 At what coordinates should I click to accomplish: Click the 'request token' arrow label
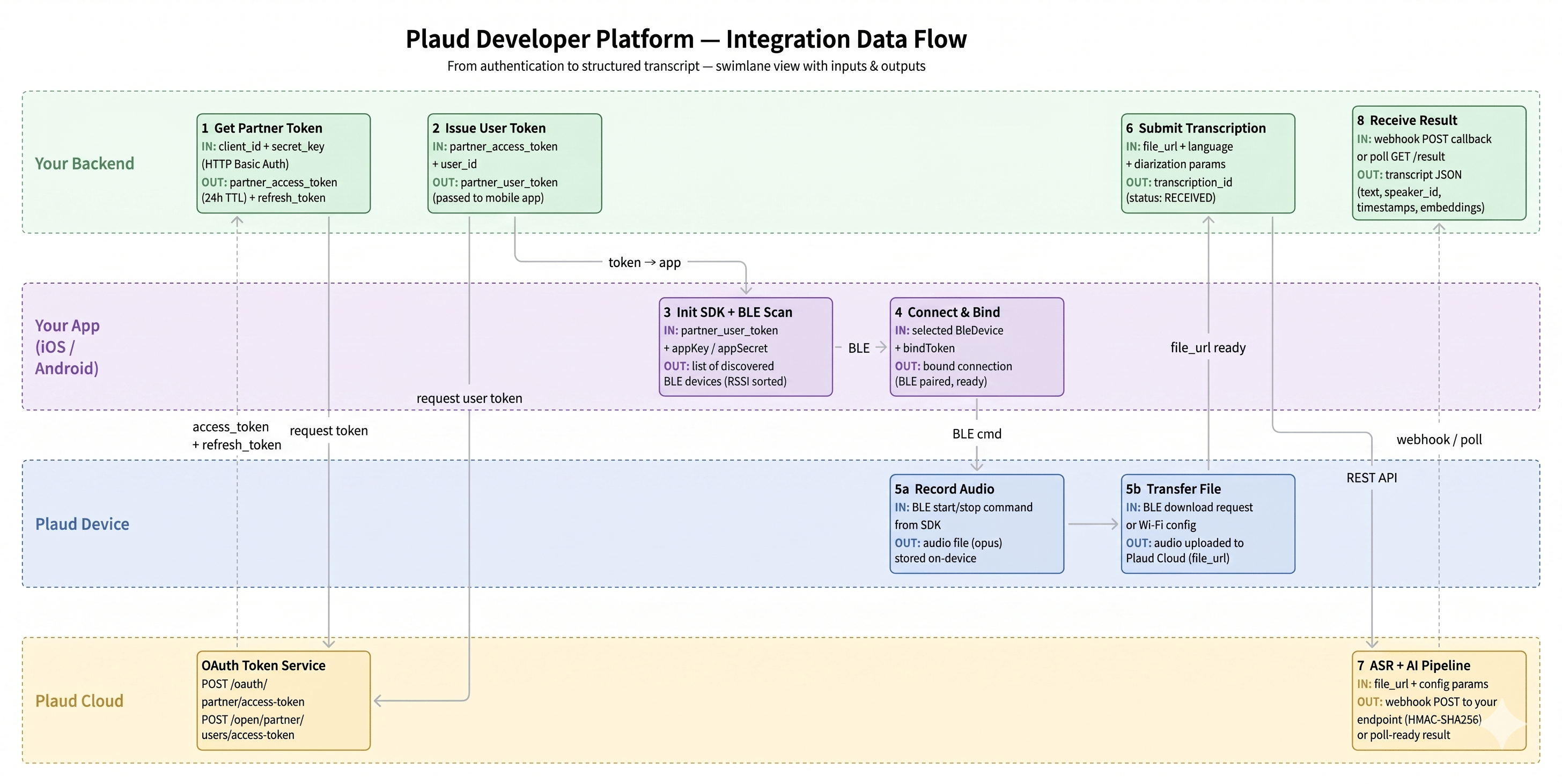tap(329, 431)
